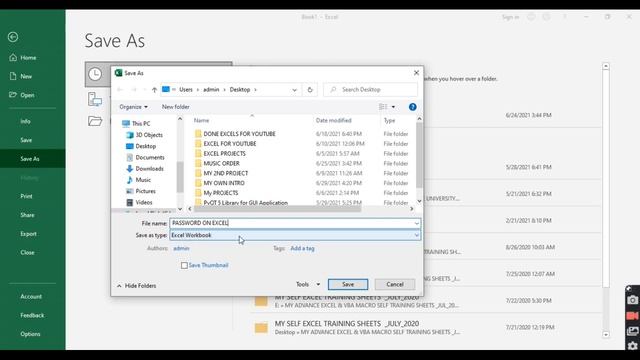The image size is (640, 360).
Task: Open the Organize dropdown menu
Action: point(133,107)
